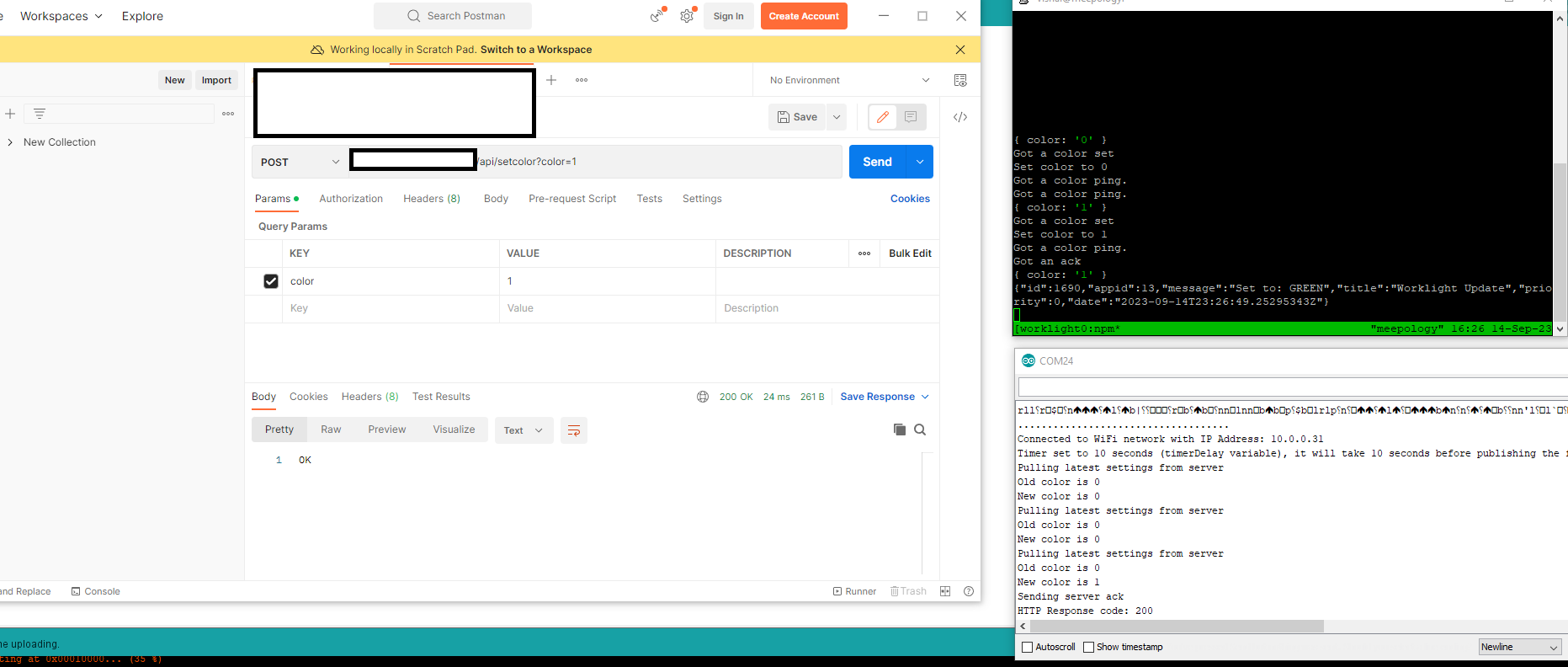
Task: Click the satellite capture requests icon
Action: point(656,16)
